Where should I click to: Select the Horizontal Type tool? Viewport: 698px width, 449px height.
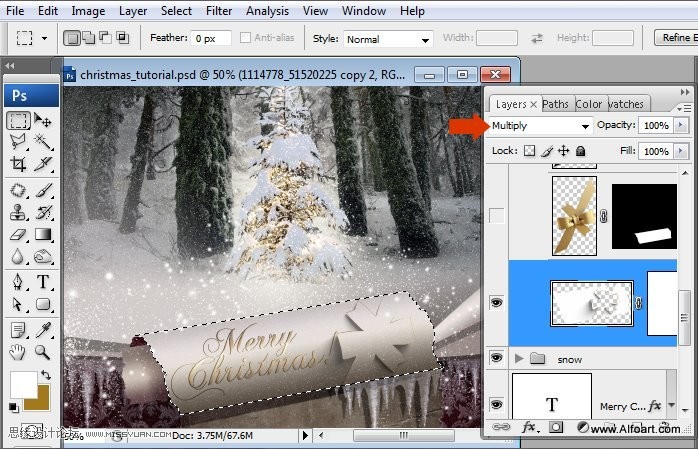(43, 282)
